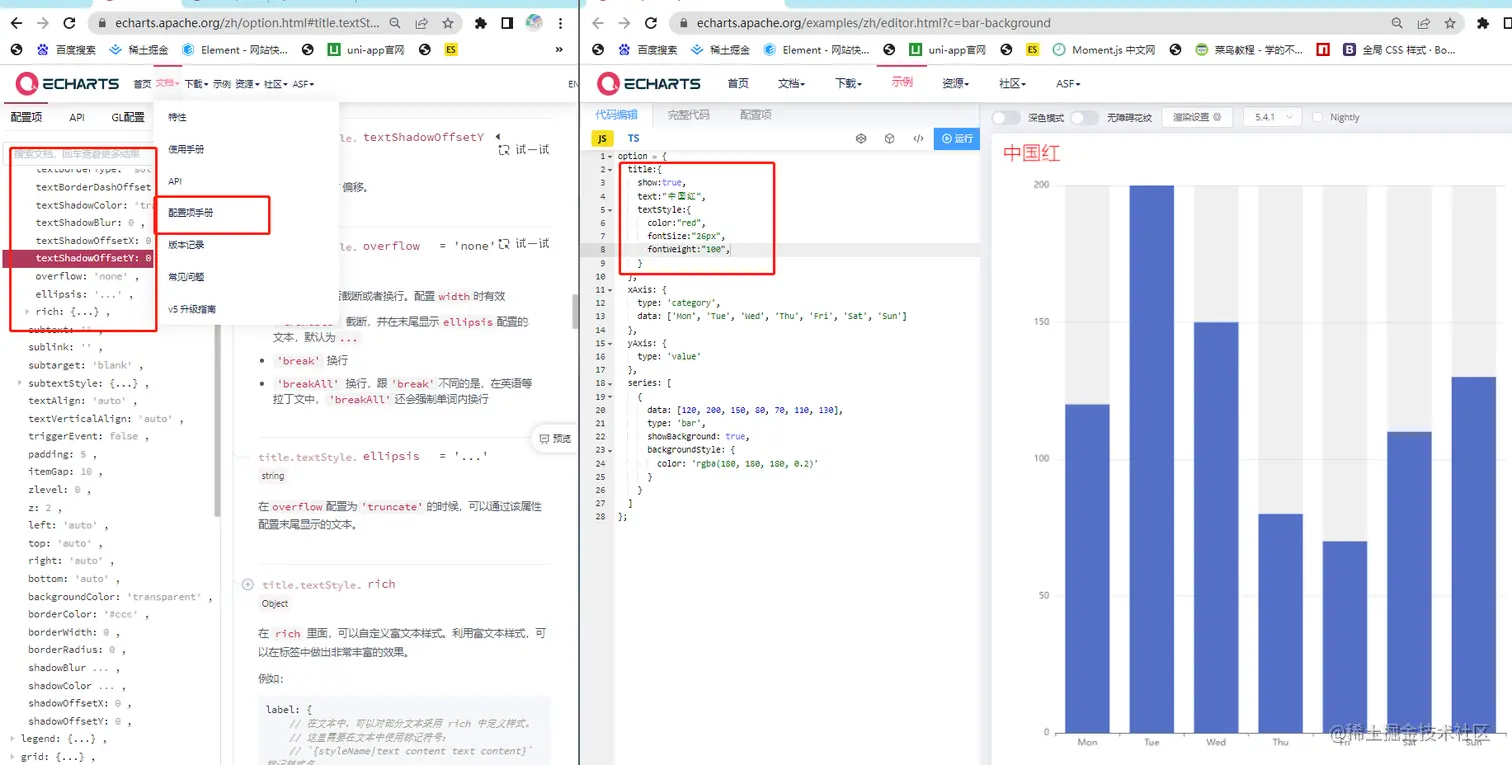Expand the legend: {...} tree node

12,739
